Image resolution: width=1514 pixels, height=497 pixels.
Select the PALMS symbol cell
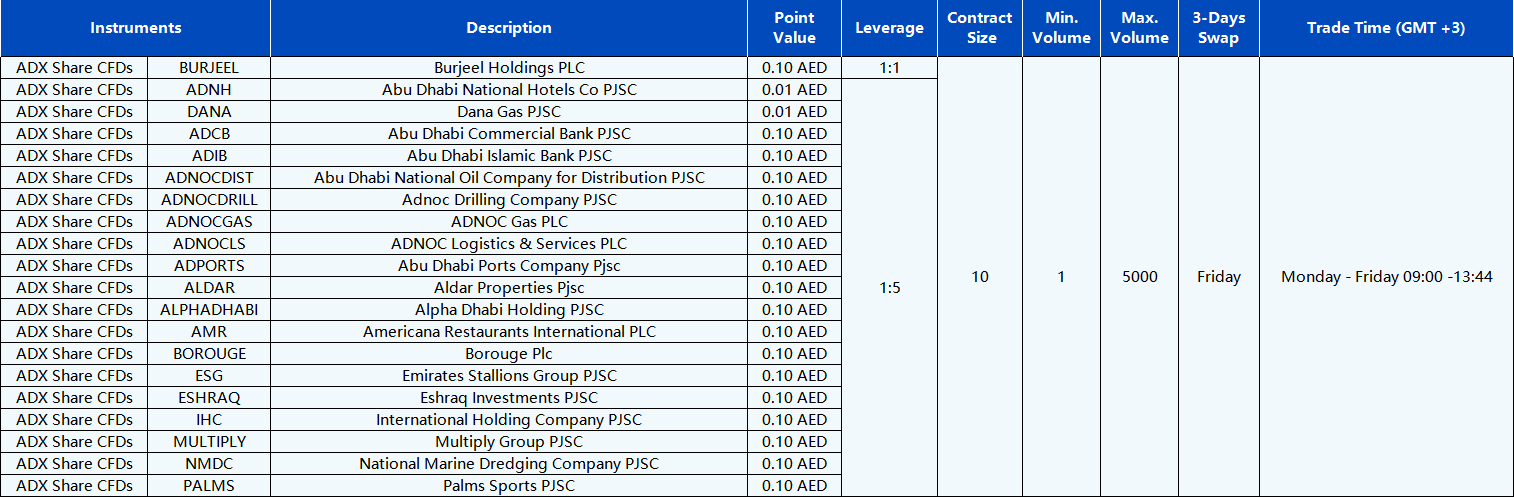[x=209, y=486]
